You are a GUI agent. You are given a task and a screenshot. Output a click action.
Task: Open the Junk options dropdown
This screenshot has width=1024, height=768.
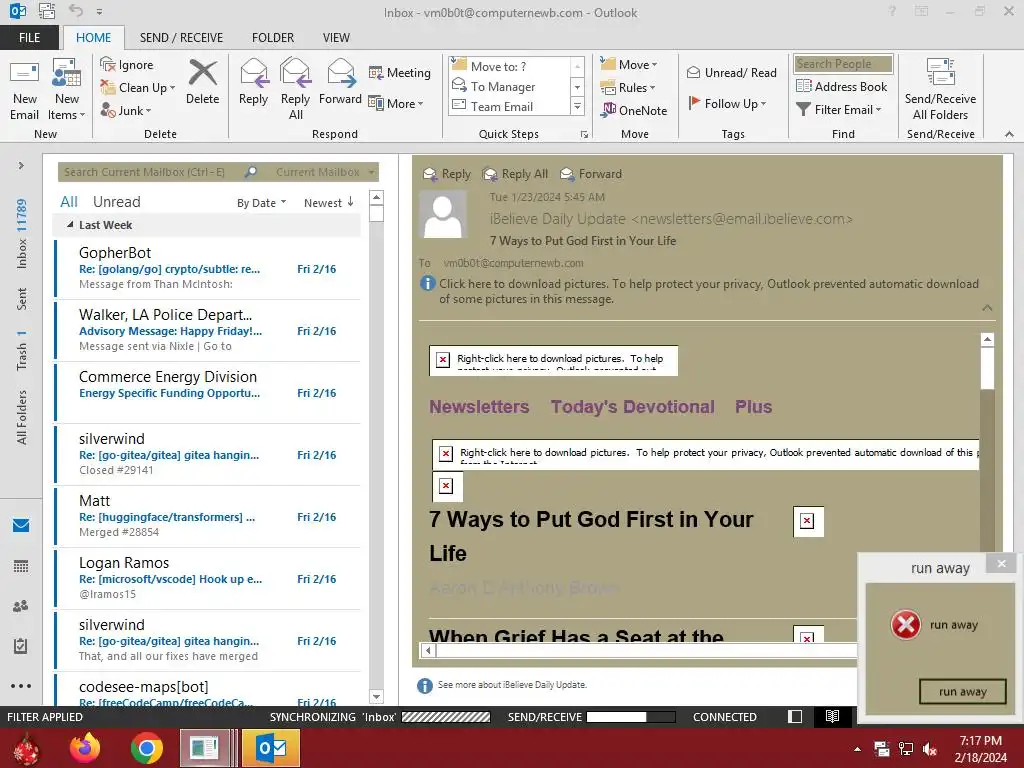point(125,110)
